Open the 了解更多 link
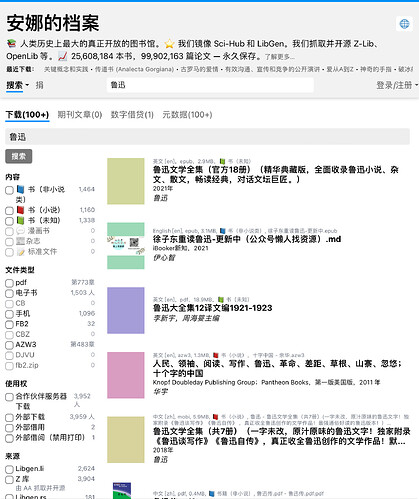The height and width of the screenshot is (499, 419). click(280, 57)
